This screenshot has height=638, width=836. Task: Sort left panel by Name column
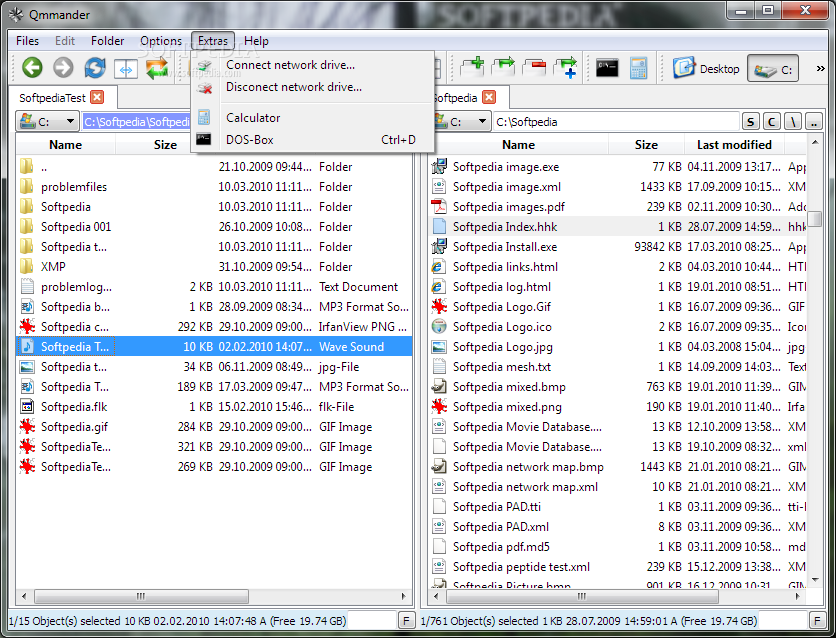66,145
